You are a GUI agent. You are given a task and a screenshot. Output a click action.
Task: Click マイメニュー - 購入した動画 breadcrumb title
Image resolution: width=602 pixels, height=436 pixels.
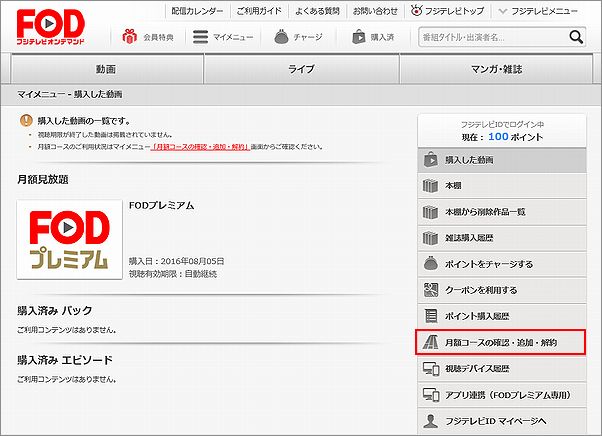coord(69,94)
